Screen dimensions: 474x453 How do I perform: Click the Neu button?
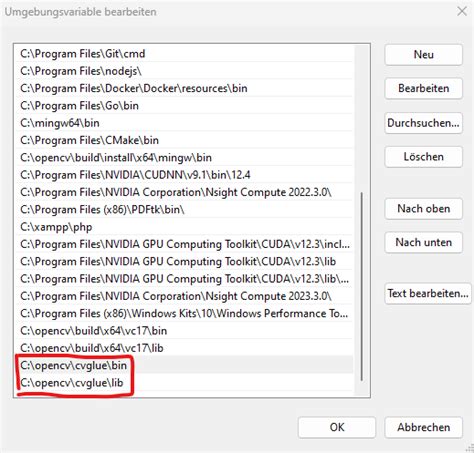423,54
